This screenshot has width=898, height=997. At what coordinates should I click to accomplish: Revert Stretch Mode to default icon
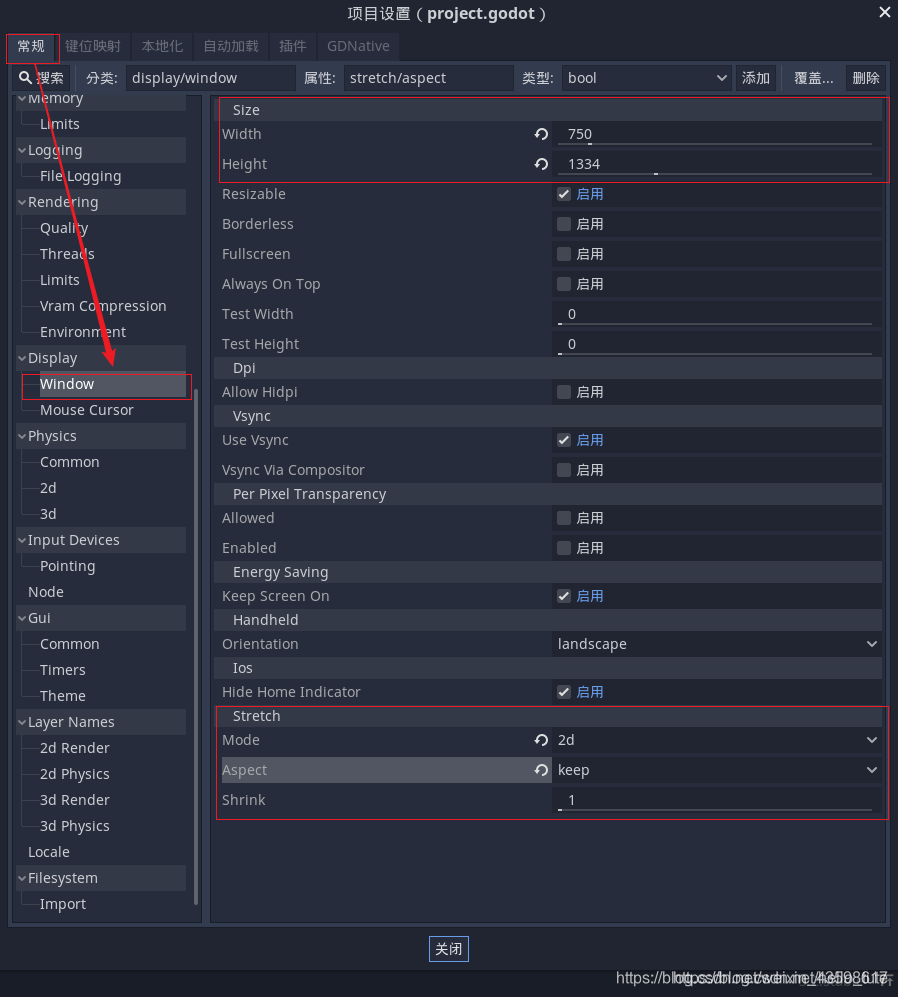[541, 740]
